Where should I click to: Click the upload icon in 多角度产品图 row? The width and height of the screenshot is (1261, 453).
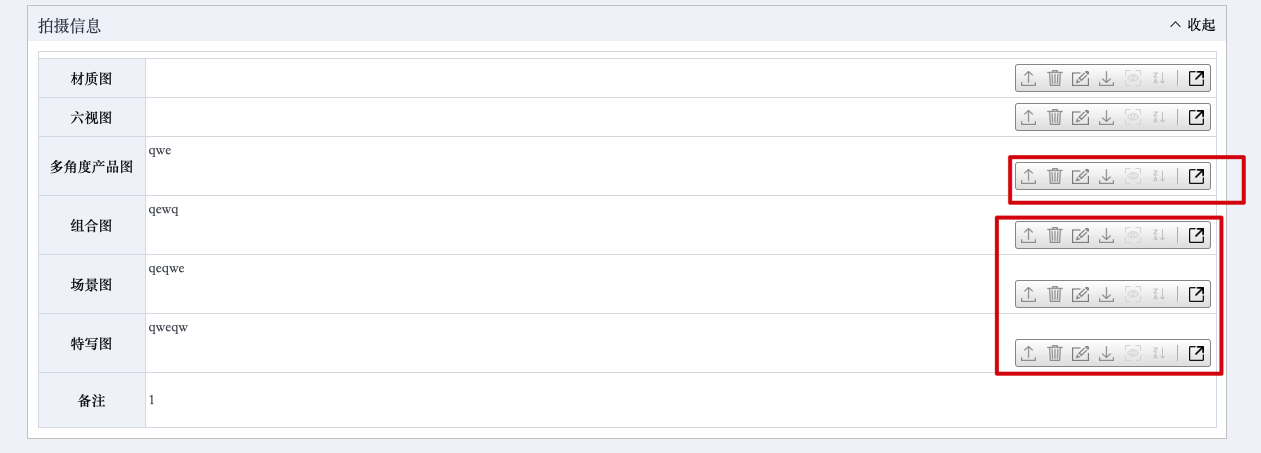coord(1028,176)
